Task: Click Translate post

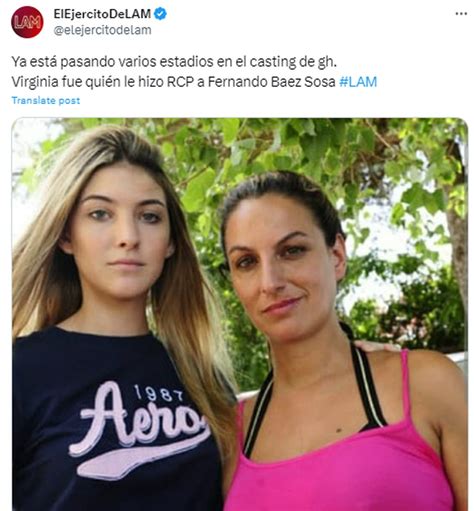Action: [x=46, y=100]
